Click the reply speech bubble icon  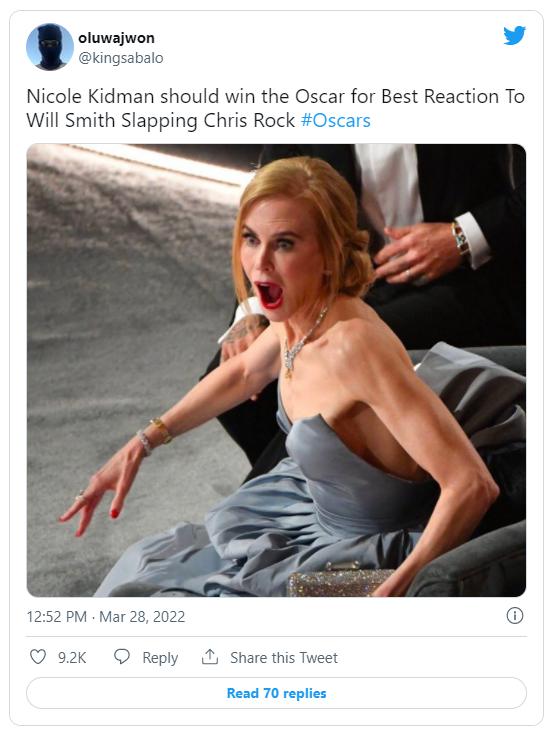[x=122, y=657]
